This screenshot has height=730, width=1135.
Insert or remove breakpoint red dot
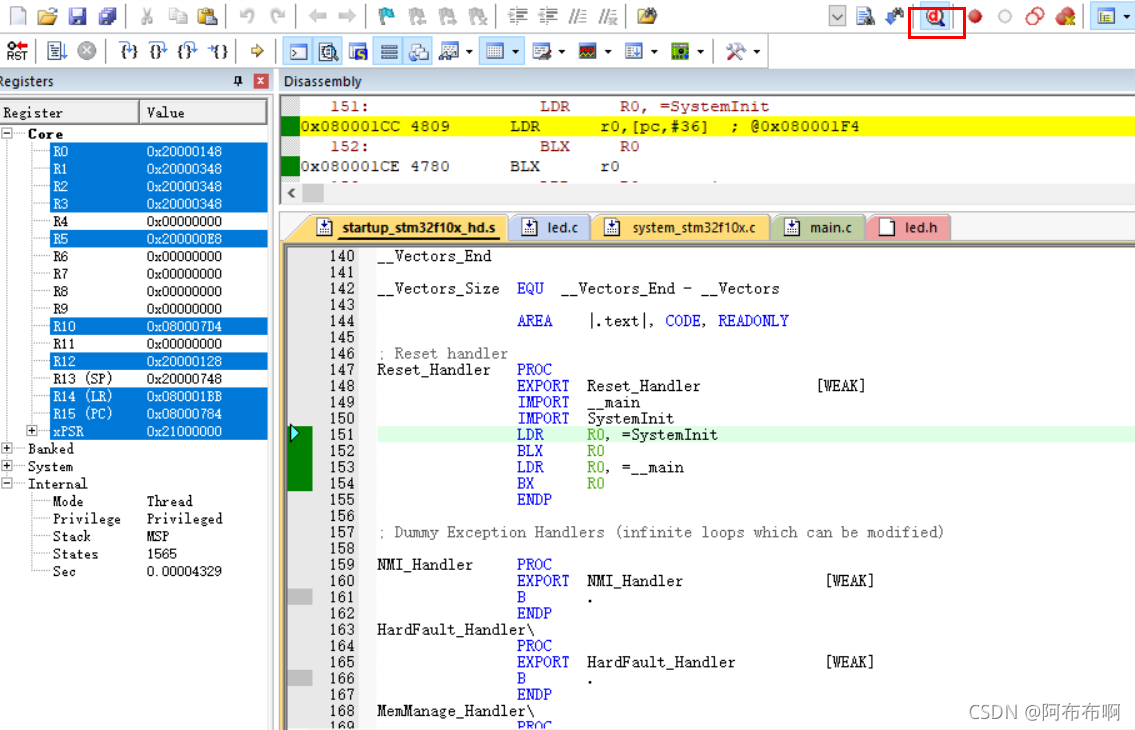point(975,16)
